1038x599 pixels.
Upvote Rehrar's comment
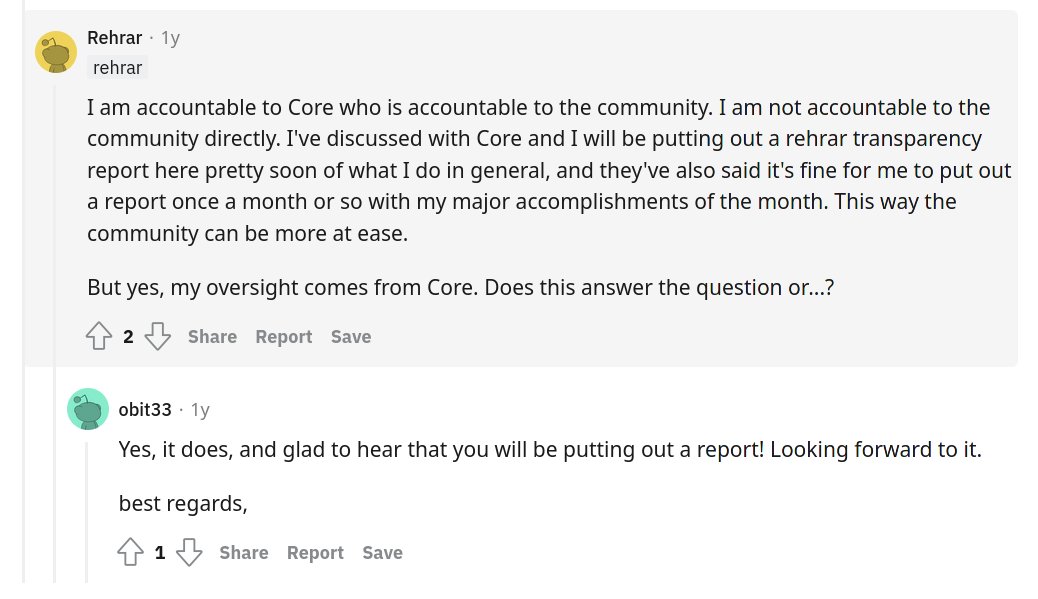(99, 336)
